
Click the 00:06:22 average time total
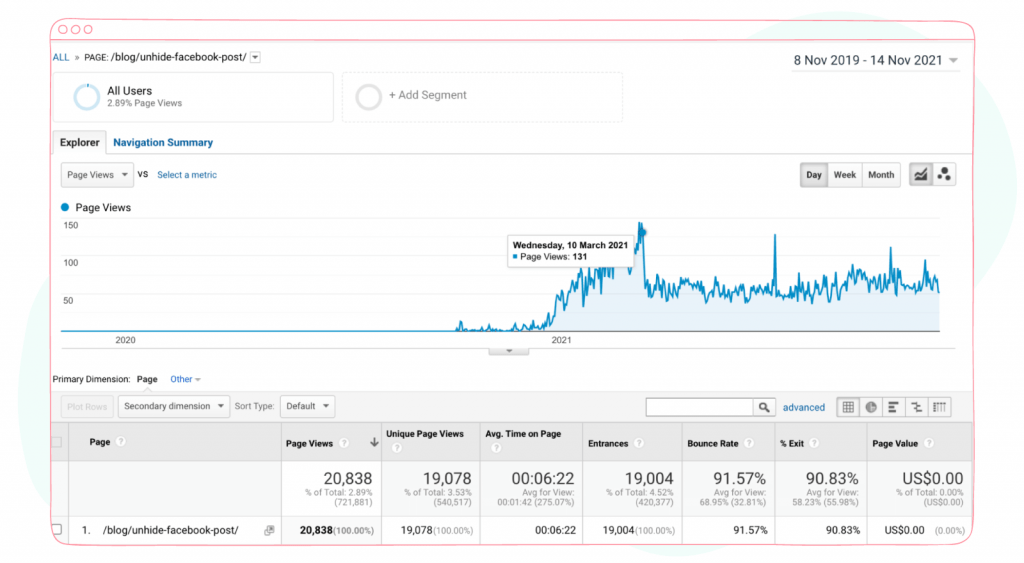pos(543,478)
